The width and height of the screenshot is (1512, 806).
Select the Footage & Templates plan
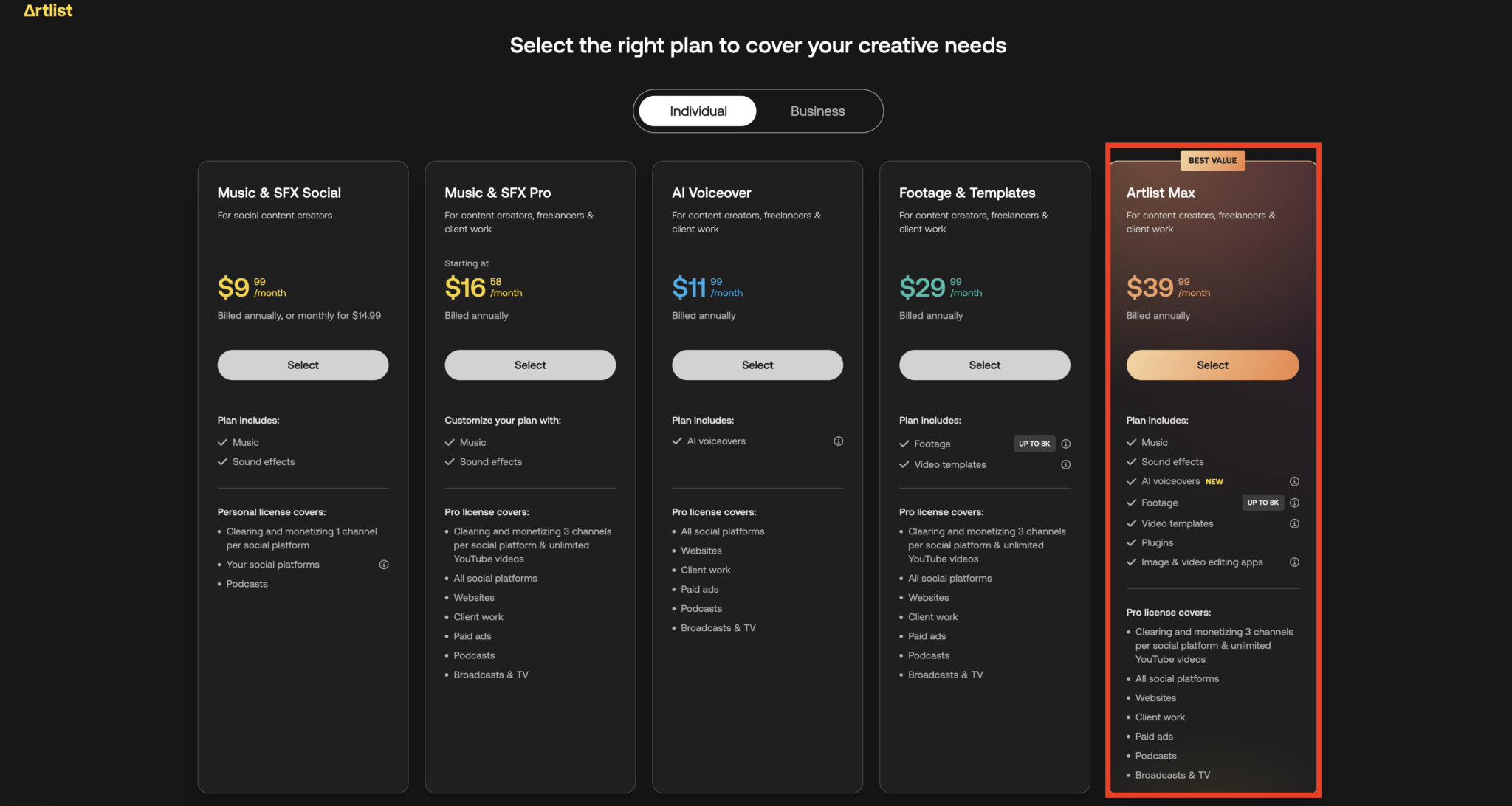[x=984, y=365]
